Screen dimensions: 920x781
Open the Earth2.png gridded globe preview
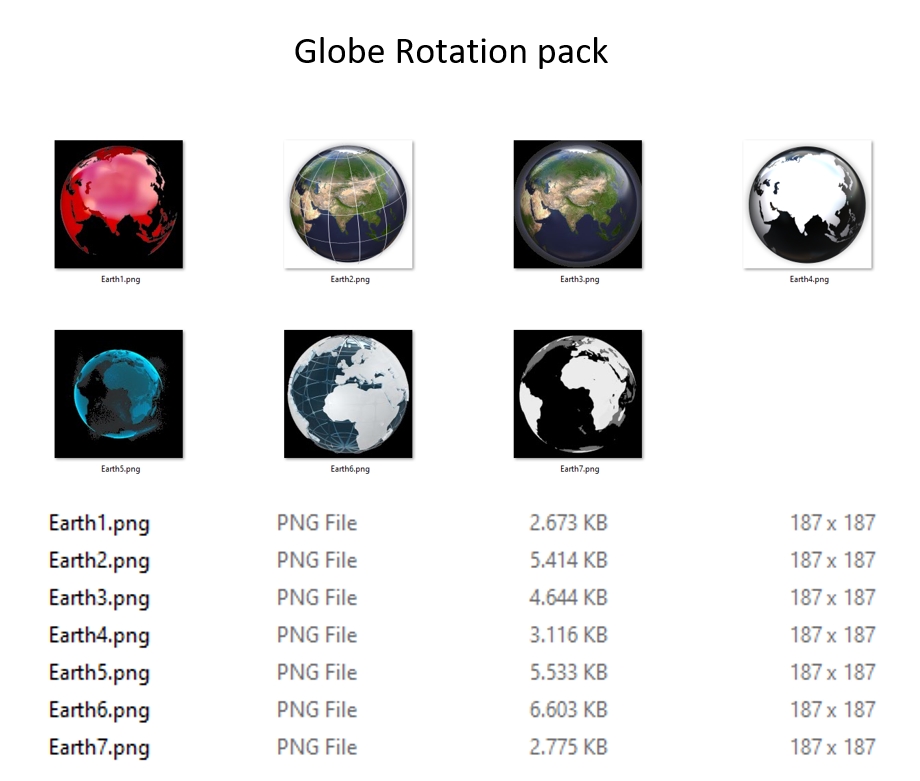[x=348, y=203]
